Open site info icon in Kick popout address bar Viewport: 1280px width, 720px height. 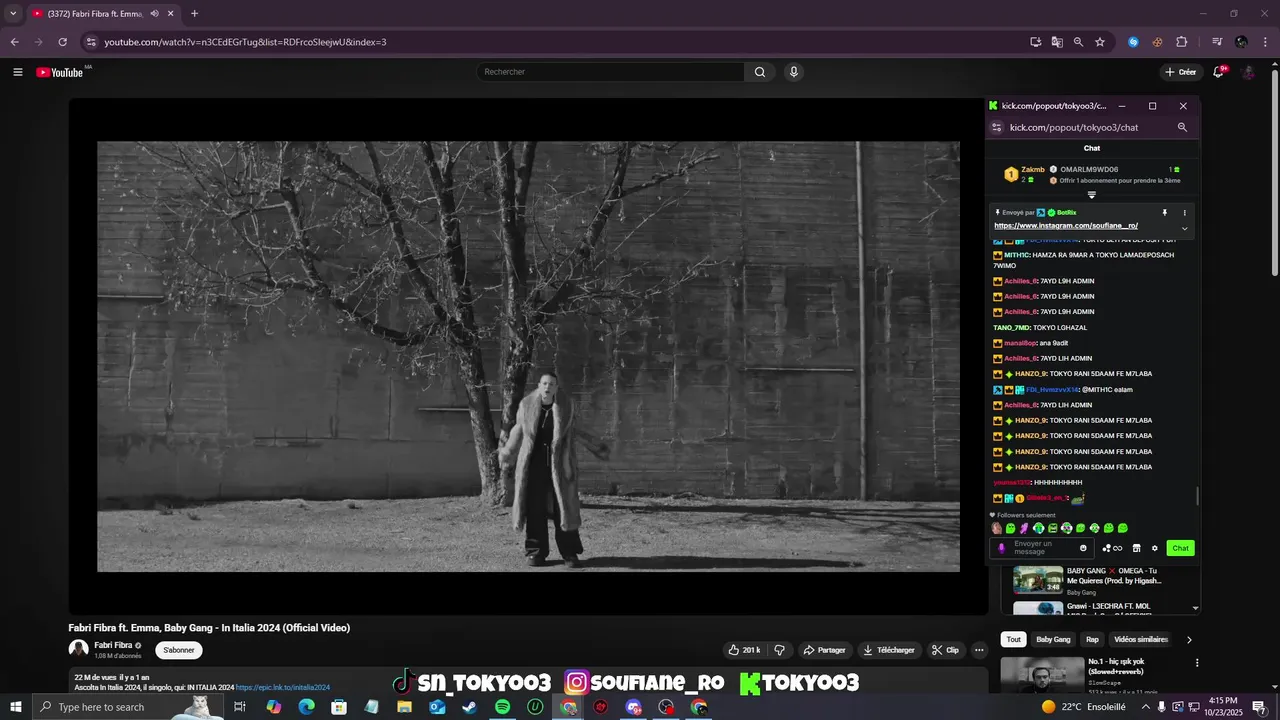[x=996, y=128]
